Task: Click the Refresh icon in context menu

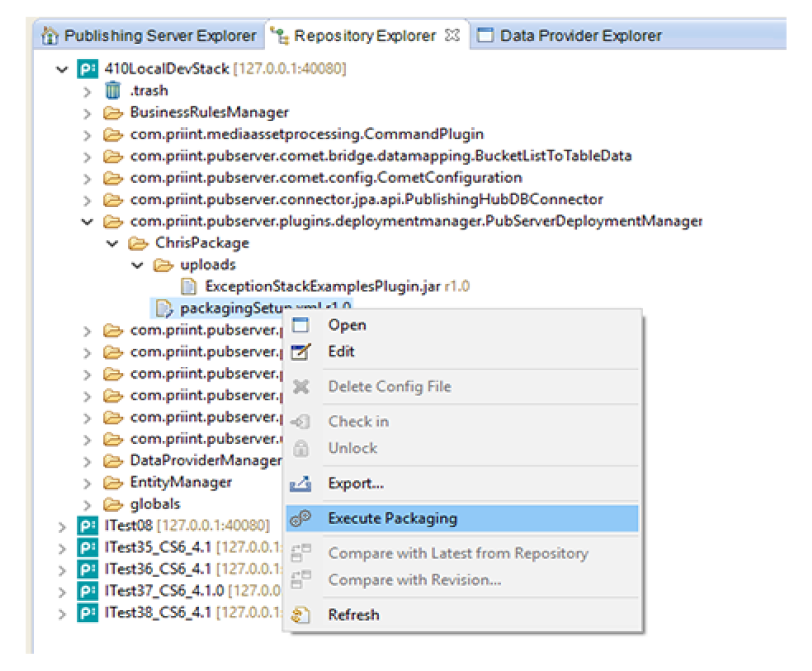Action: (x=300, y=615)
